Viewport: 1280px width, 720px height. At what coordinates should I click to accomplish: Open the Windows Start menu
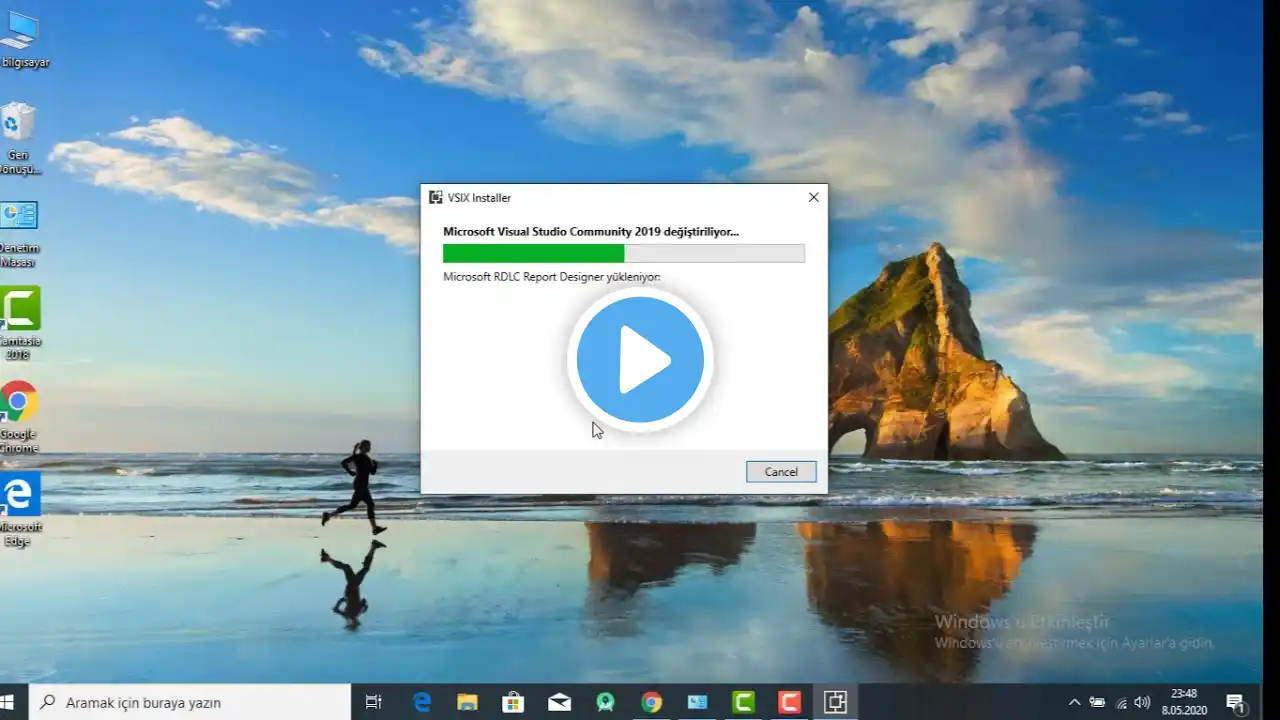tap(8, 702)
